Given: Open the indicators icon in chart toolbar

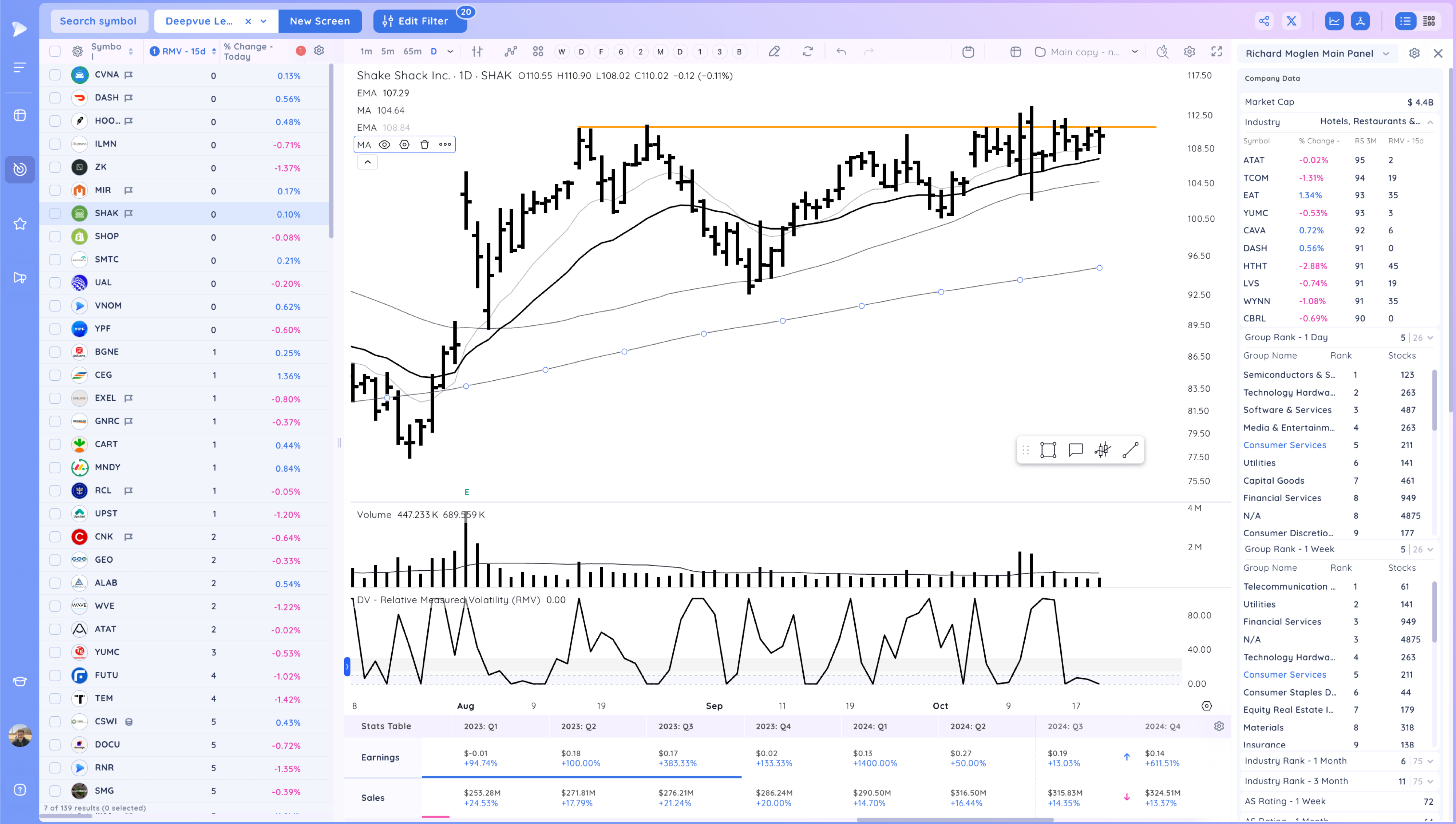Looking at the screenshot, I should tap(510, 52).
